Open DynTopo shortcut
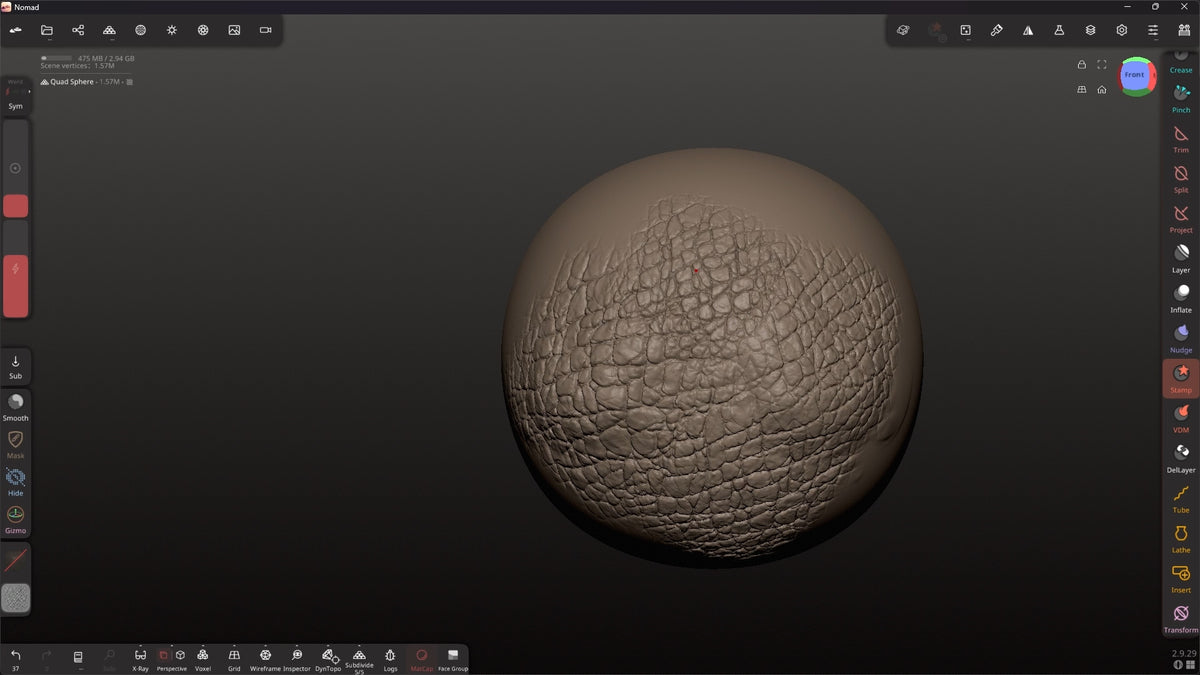 328,659
